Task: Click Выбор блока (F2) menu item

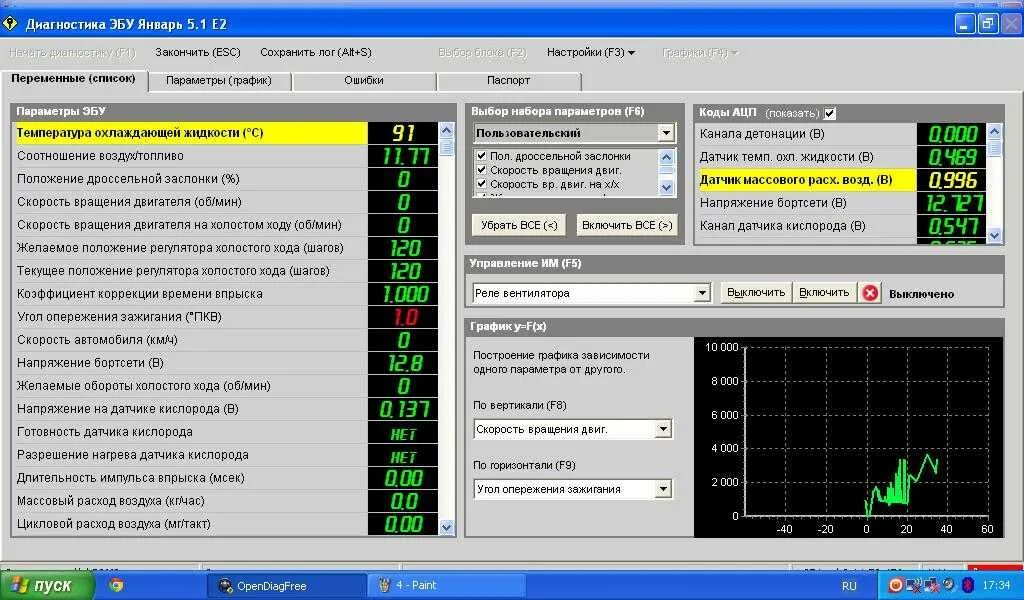Action: pos(482,52)
